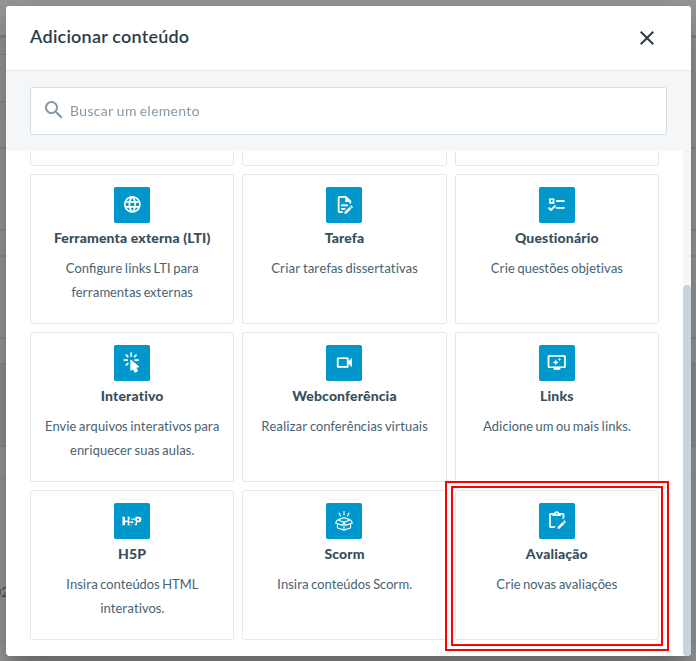Click the Ferramenta externa (LTI) globe icon
Viewport: 696px width, 661px height.
tap(132, 205)
